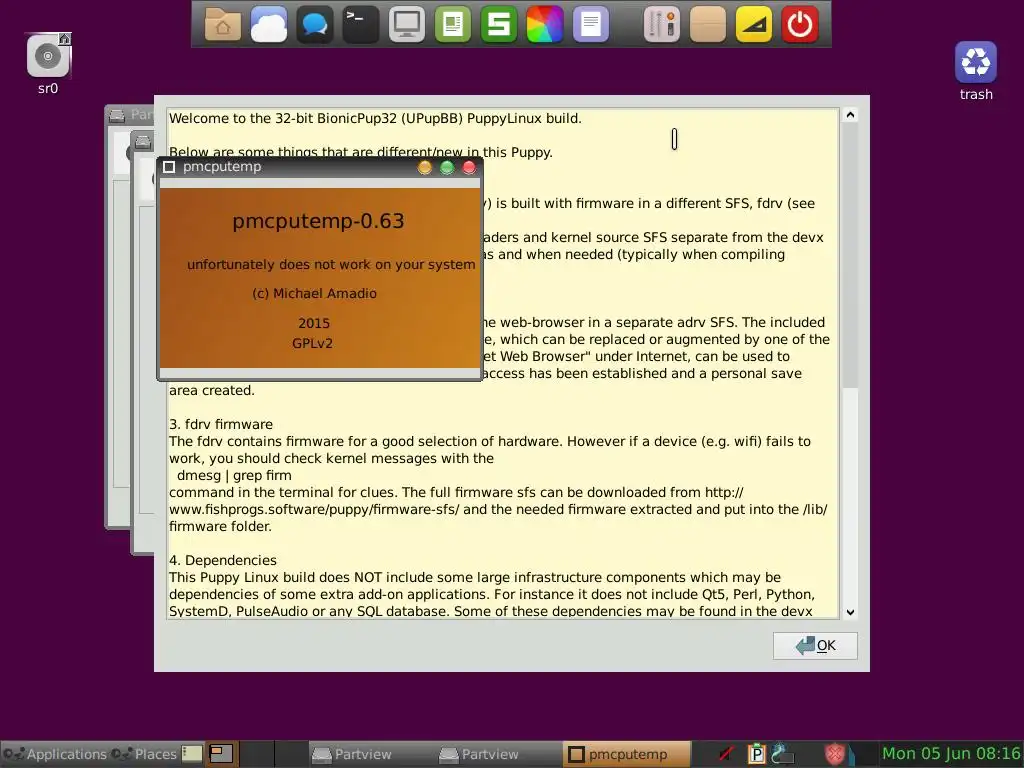Open the green document word processor icon
Image resolution: width=1024 pixels, height=768 pixels.
453,25
